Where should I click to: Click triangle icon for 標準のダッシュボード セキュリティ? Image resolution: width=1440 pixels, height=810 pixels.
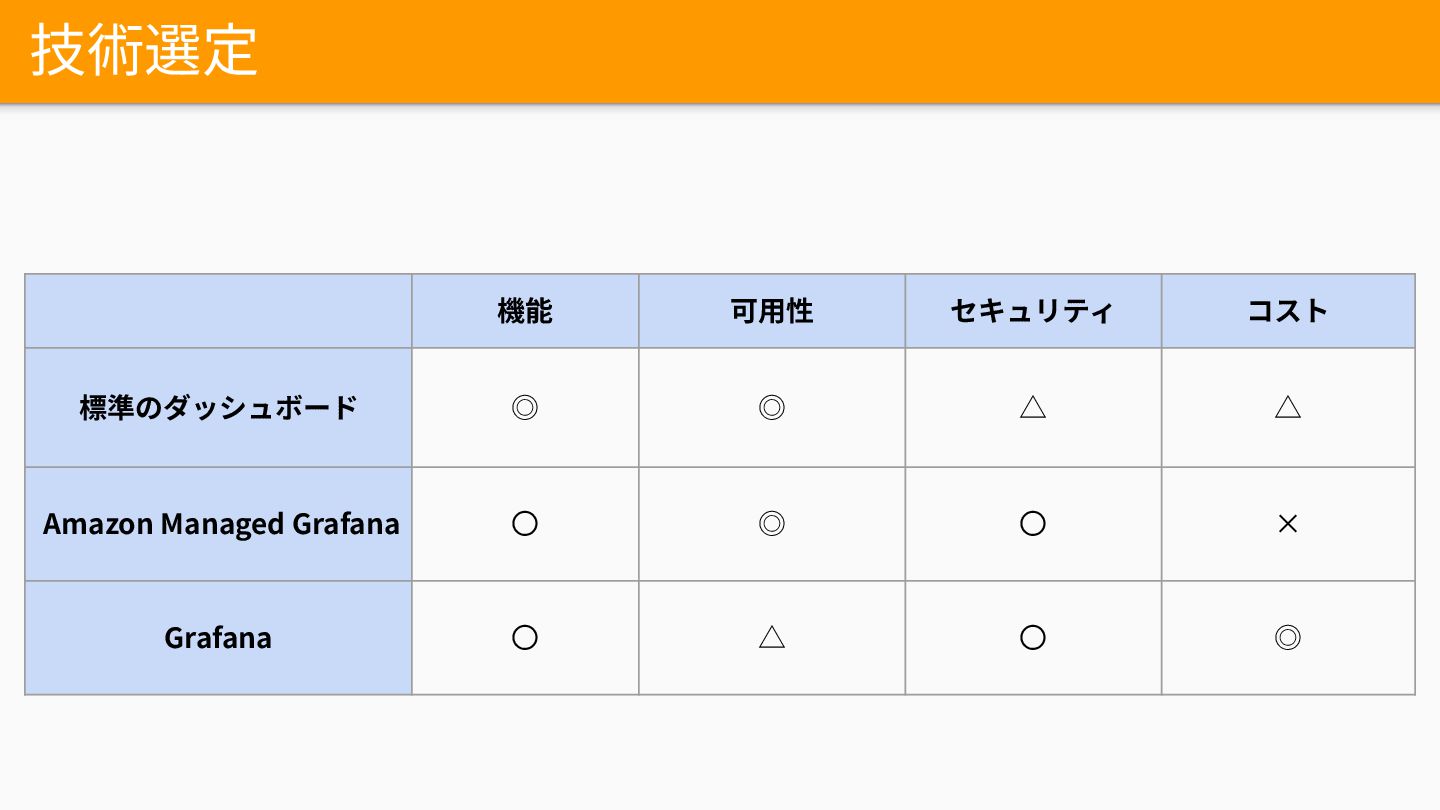[1033, 407]
